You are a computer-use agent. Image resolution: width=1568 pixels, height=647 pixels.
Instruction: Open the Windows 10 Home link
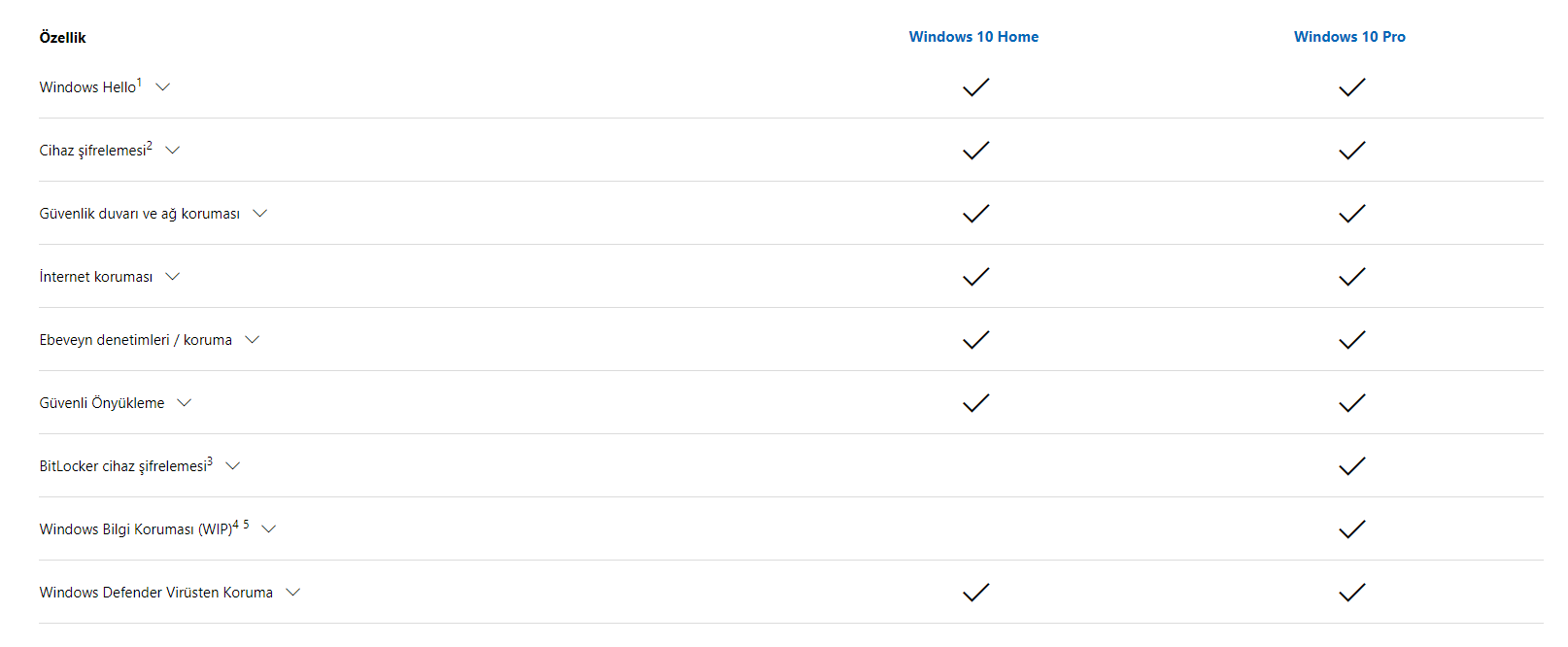point(973,37)
